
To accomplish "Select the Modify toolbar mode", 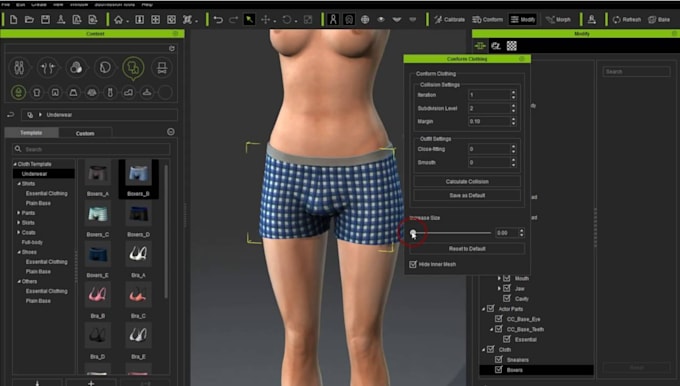I will pos(523,20).
